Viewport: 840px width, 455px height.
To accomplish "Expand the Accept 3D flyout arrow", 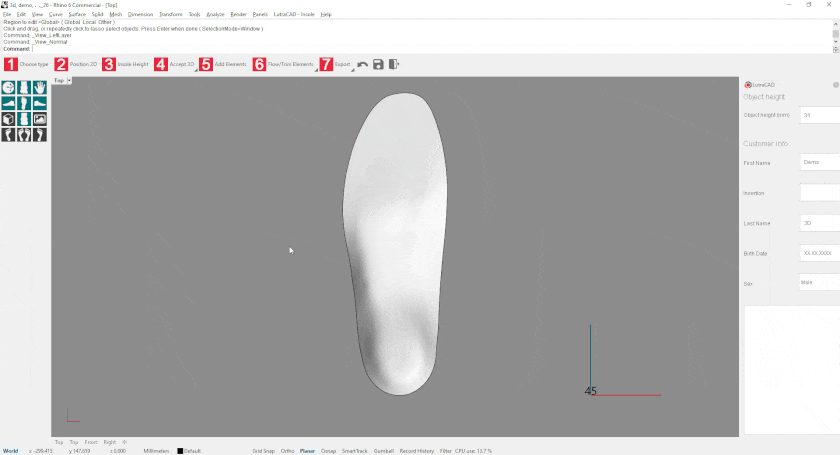I will point(196,70).
